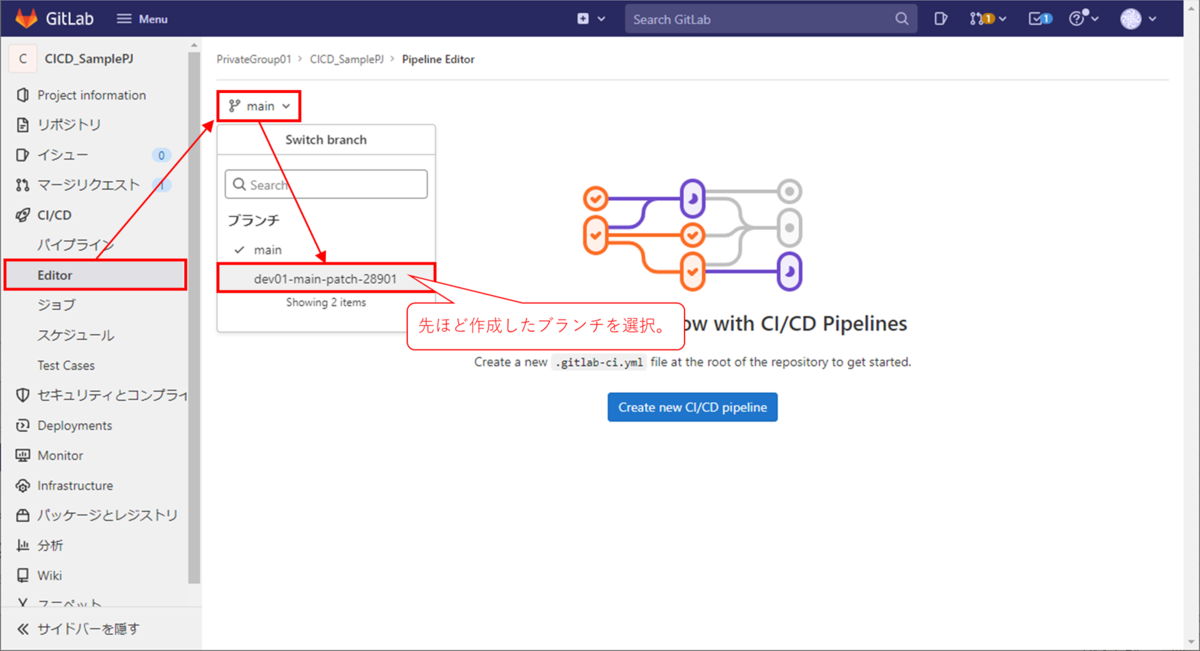Screen dimensions: 1200x651
Task: Click the Showing 2 items text
Action: point(326,302)
